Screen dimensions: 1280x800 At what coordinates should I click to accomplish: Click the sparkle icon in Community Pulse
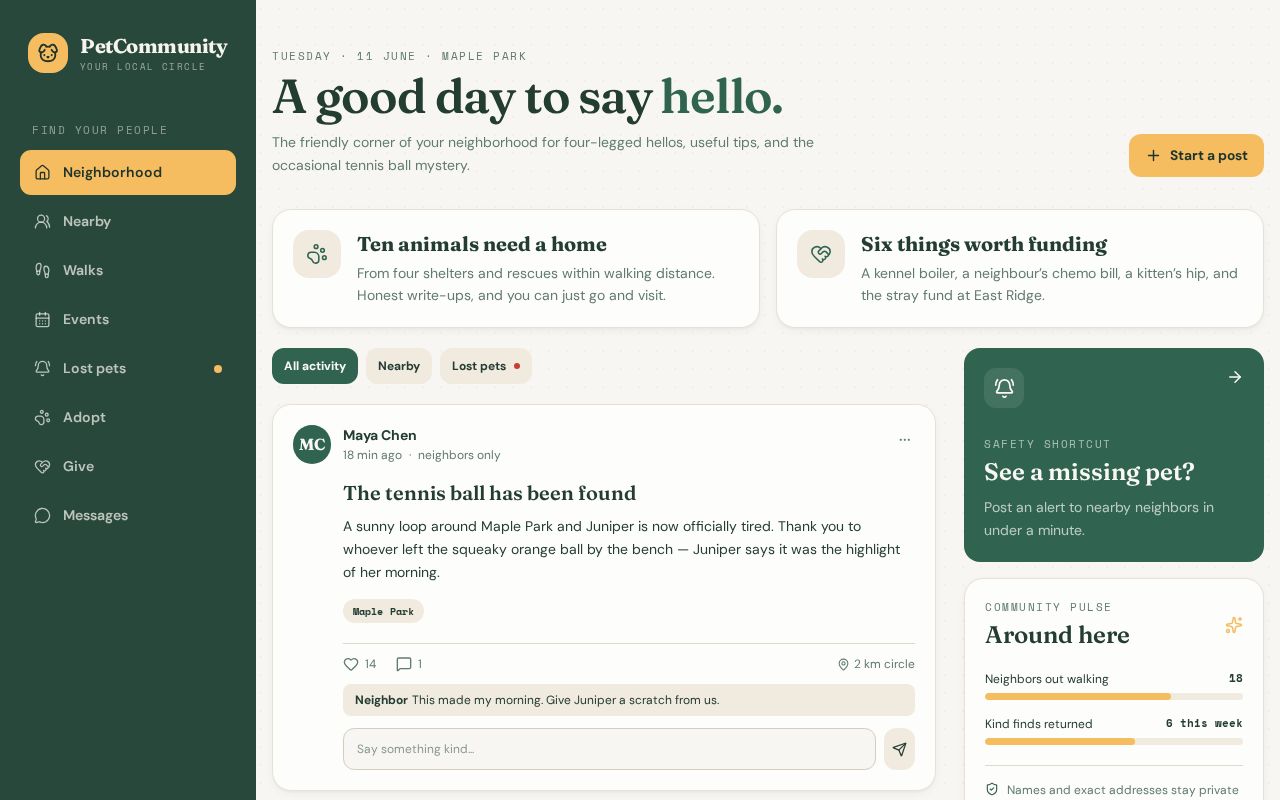click(x=1234, y=625)
